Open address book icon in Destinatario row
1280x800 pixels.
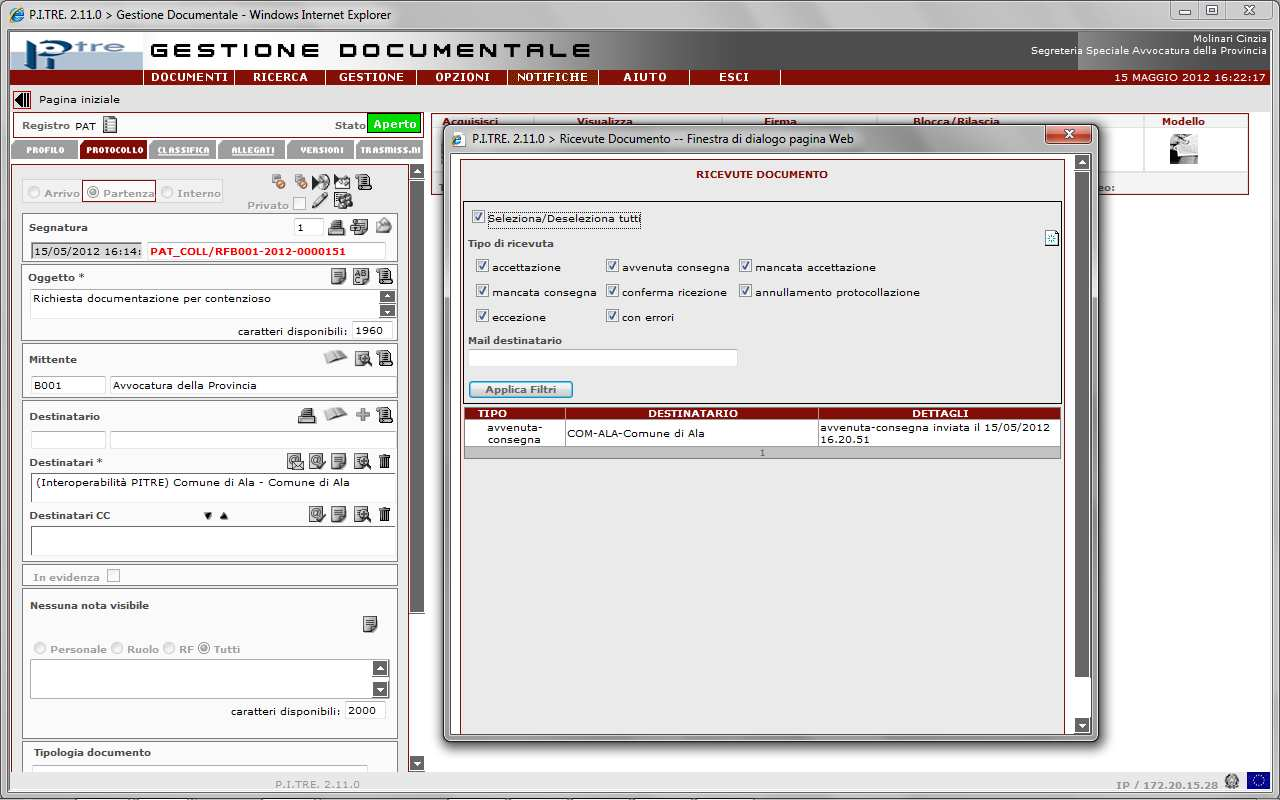[x=335, y=415]
